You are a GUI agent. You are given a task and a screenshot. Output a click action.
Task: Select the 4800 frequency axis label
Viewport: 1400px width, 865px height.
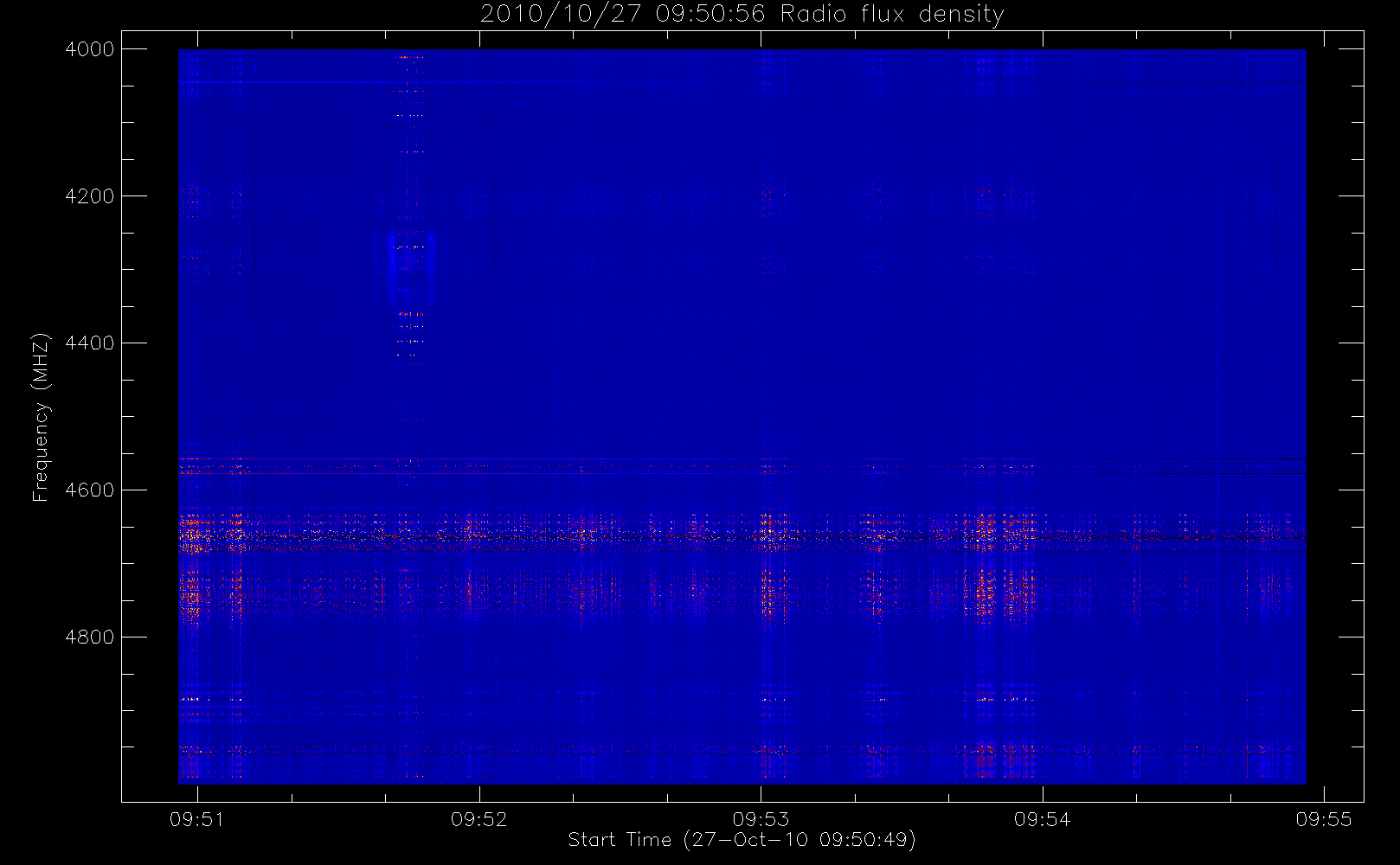[x=90, y=638]
